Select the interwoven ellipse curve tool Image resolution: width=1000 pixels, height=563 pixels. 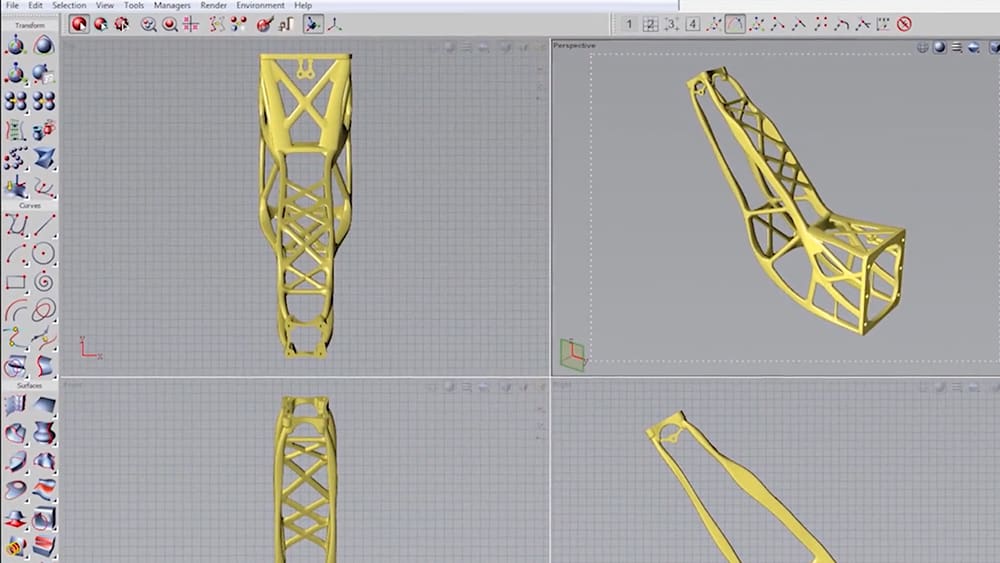pyautogui.click(x=43, y=311)
